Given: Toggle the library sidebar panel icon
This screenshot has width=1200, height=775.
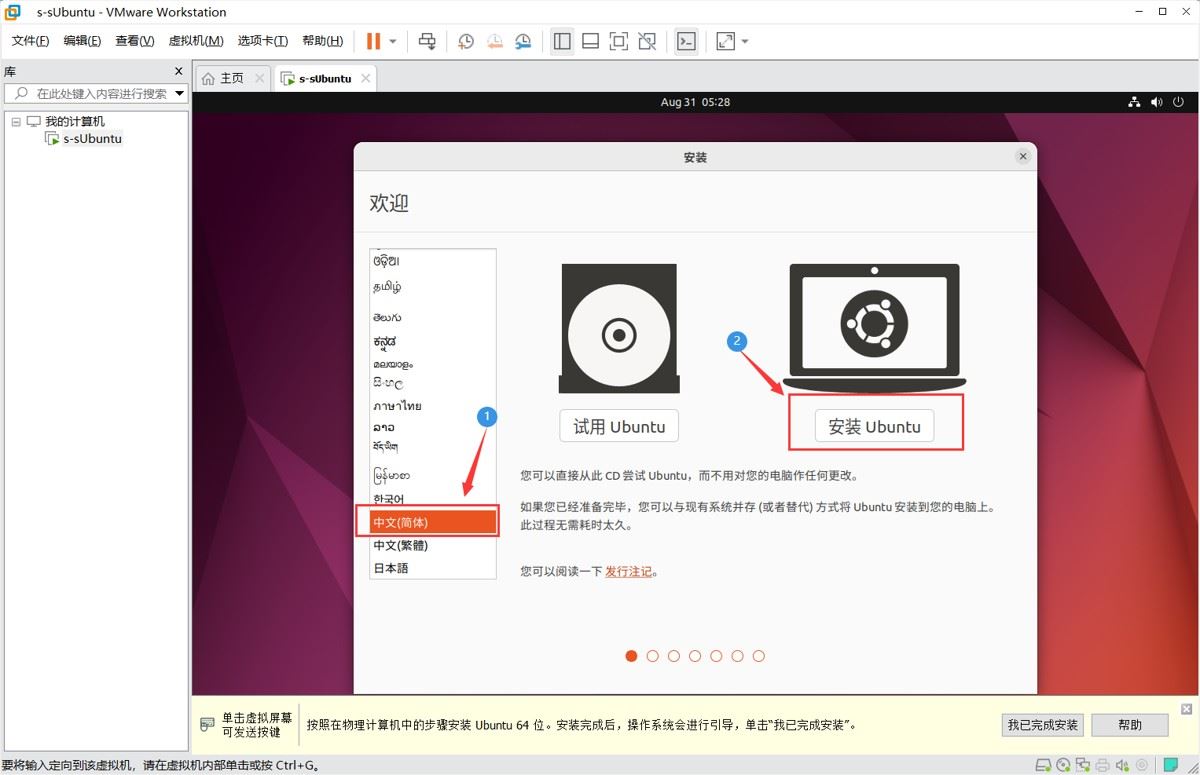Looking at the screenshot, I should click(562, 41).
